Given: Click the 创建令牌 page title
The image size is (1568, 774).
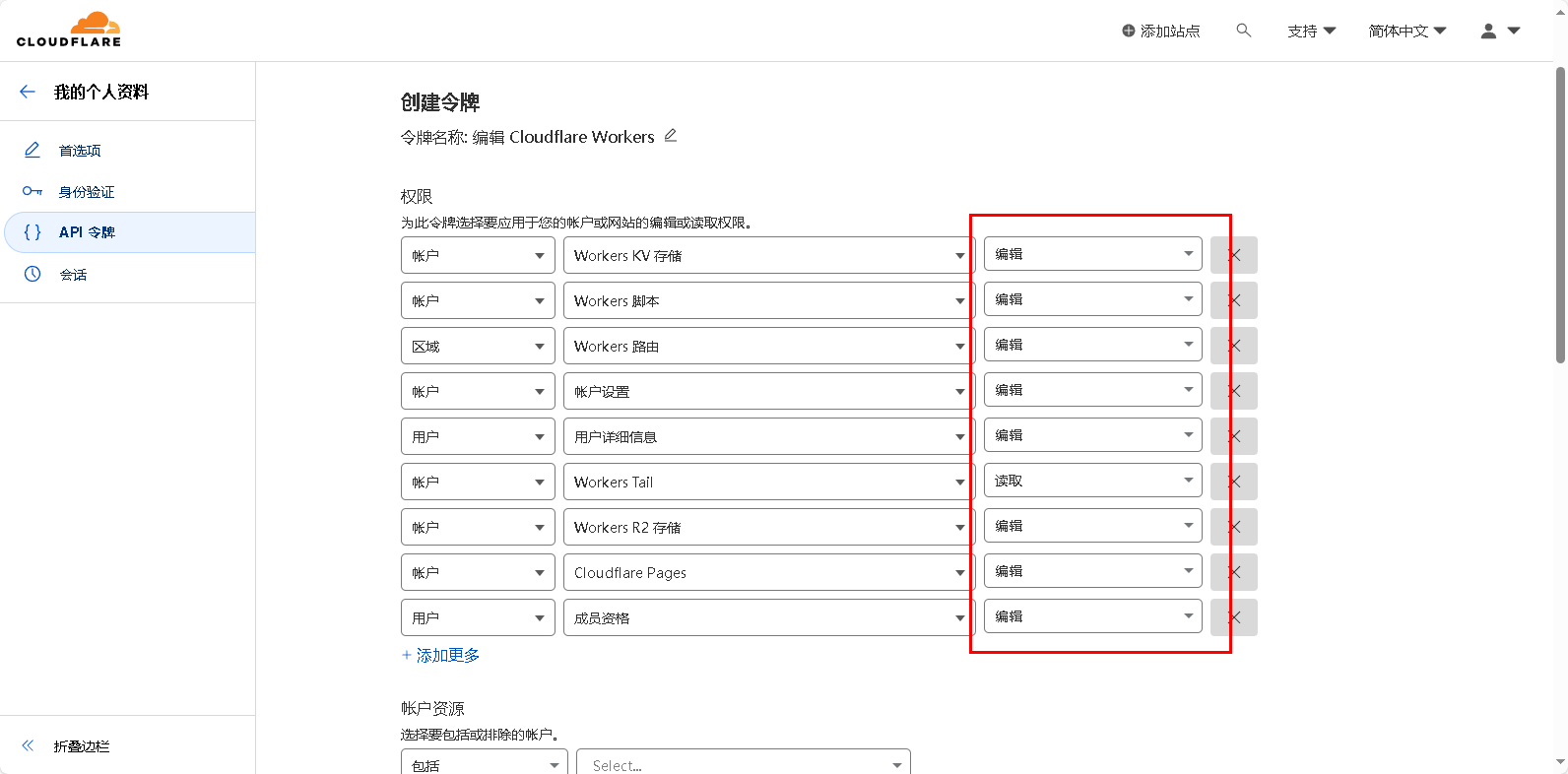Looking at the screenshot, I should click(440, 102).
